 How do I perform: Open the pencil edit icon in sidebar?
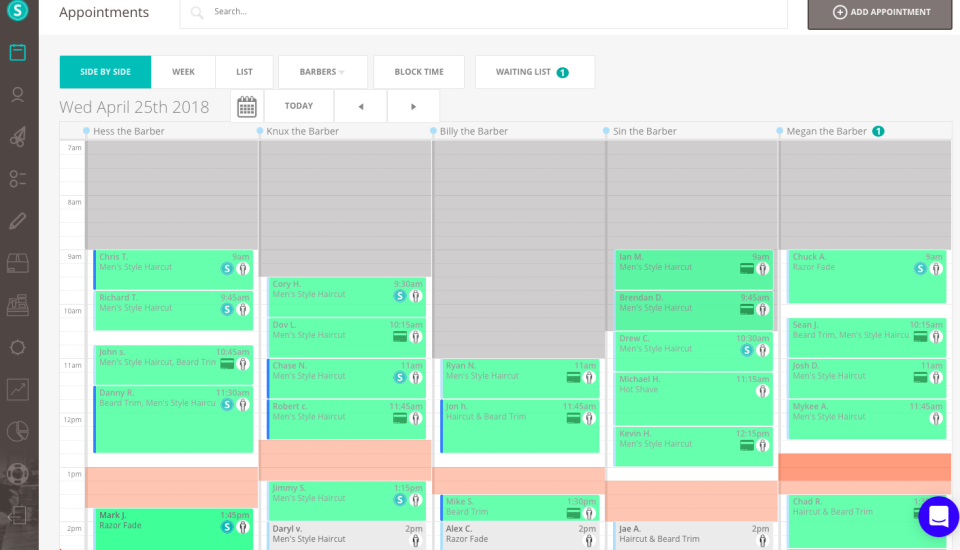(x=18, y=221)
